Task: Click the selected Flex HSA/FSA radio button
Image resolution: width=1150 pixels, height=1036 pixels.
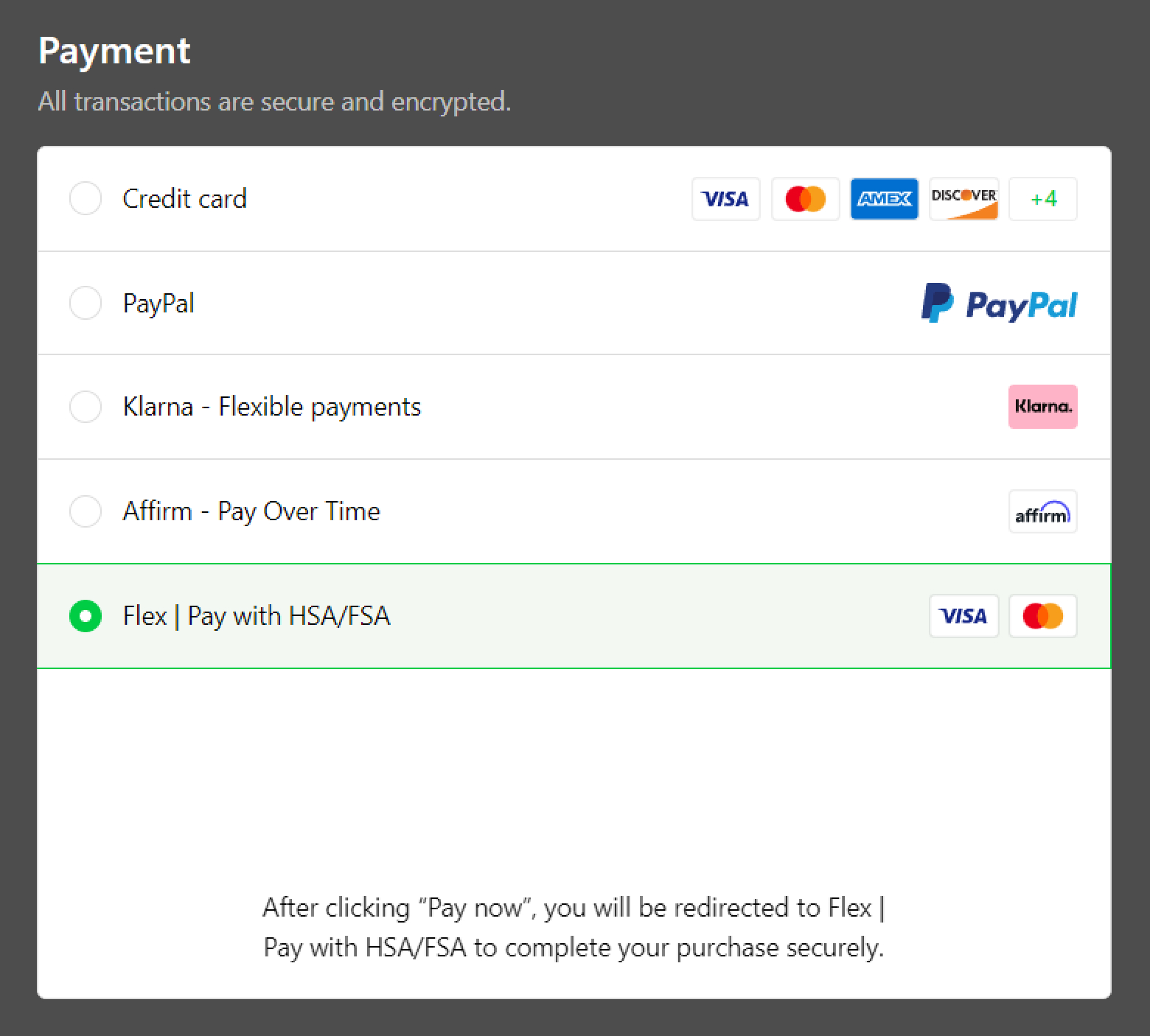Action: tap(86, 616)
